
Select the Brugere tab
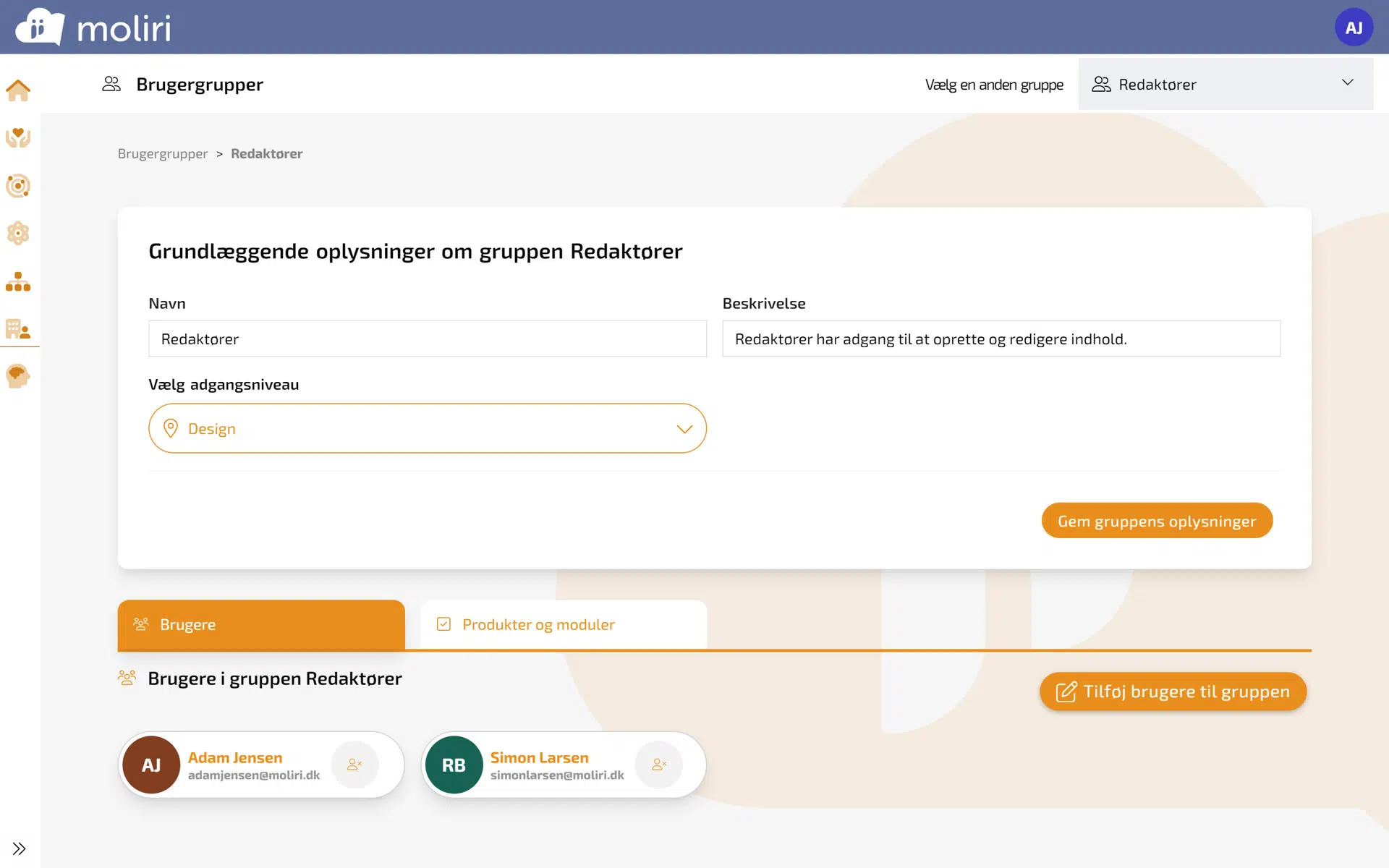click(x=261, y=624)
